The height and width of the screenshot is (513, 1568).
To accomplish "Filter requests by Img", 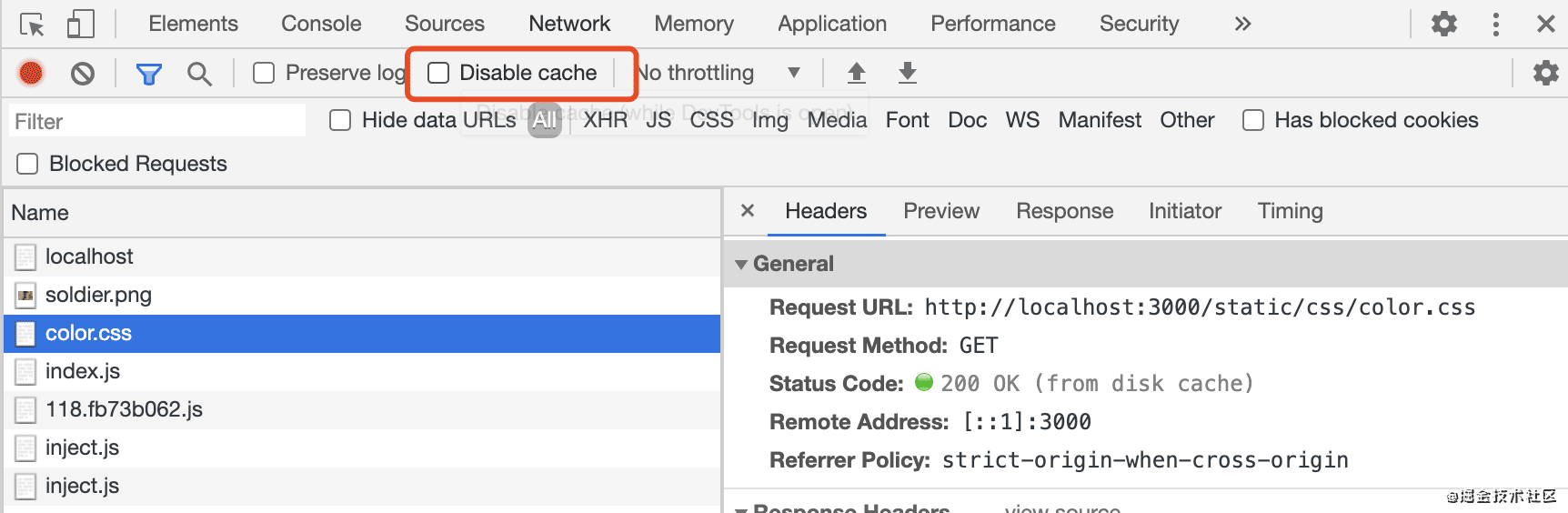I will click(770, 120).
